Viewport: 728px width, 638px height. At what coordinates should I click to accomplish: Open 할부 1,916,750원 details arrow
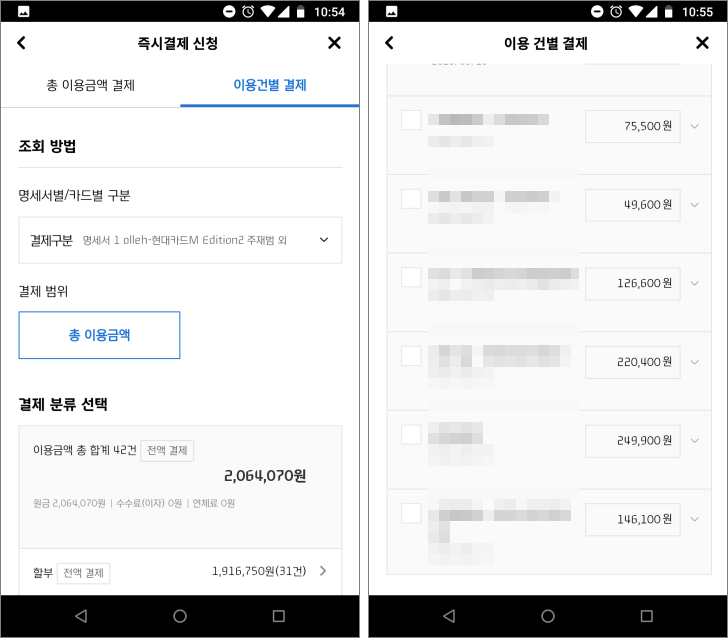point(323,571)
